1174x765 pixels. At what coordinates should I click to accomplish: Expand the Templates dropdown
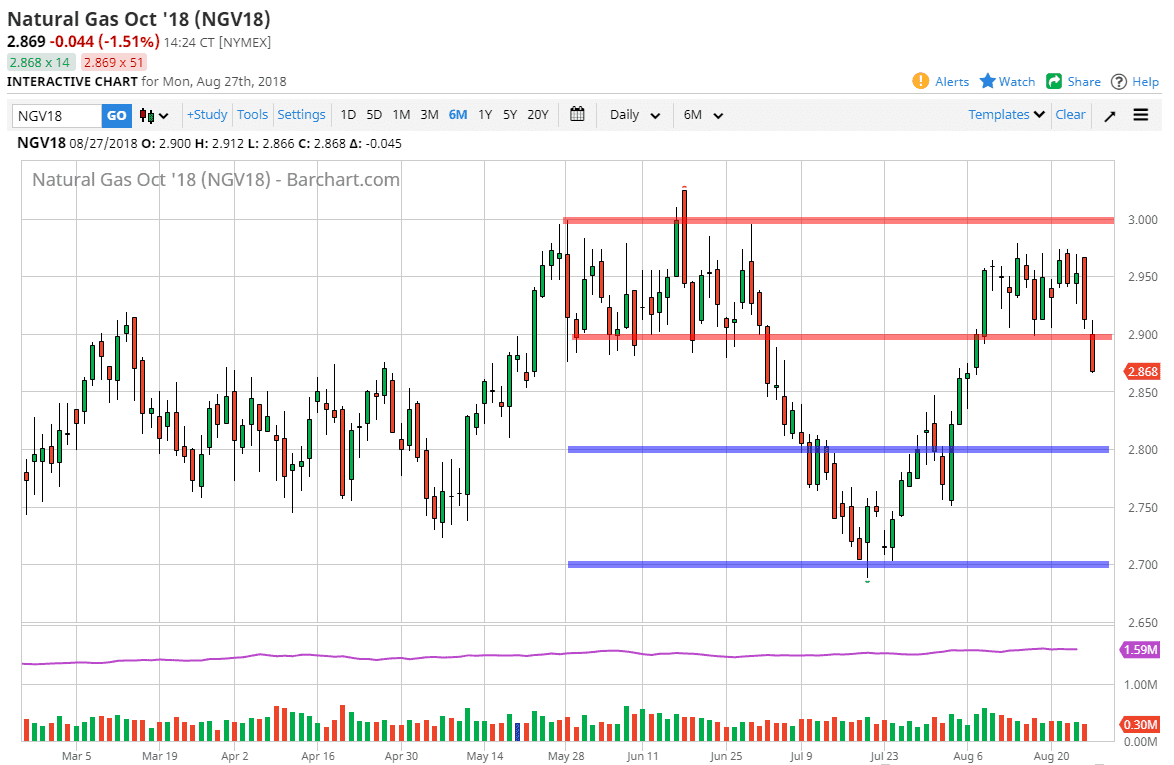[x=1006, y=115]
